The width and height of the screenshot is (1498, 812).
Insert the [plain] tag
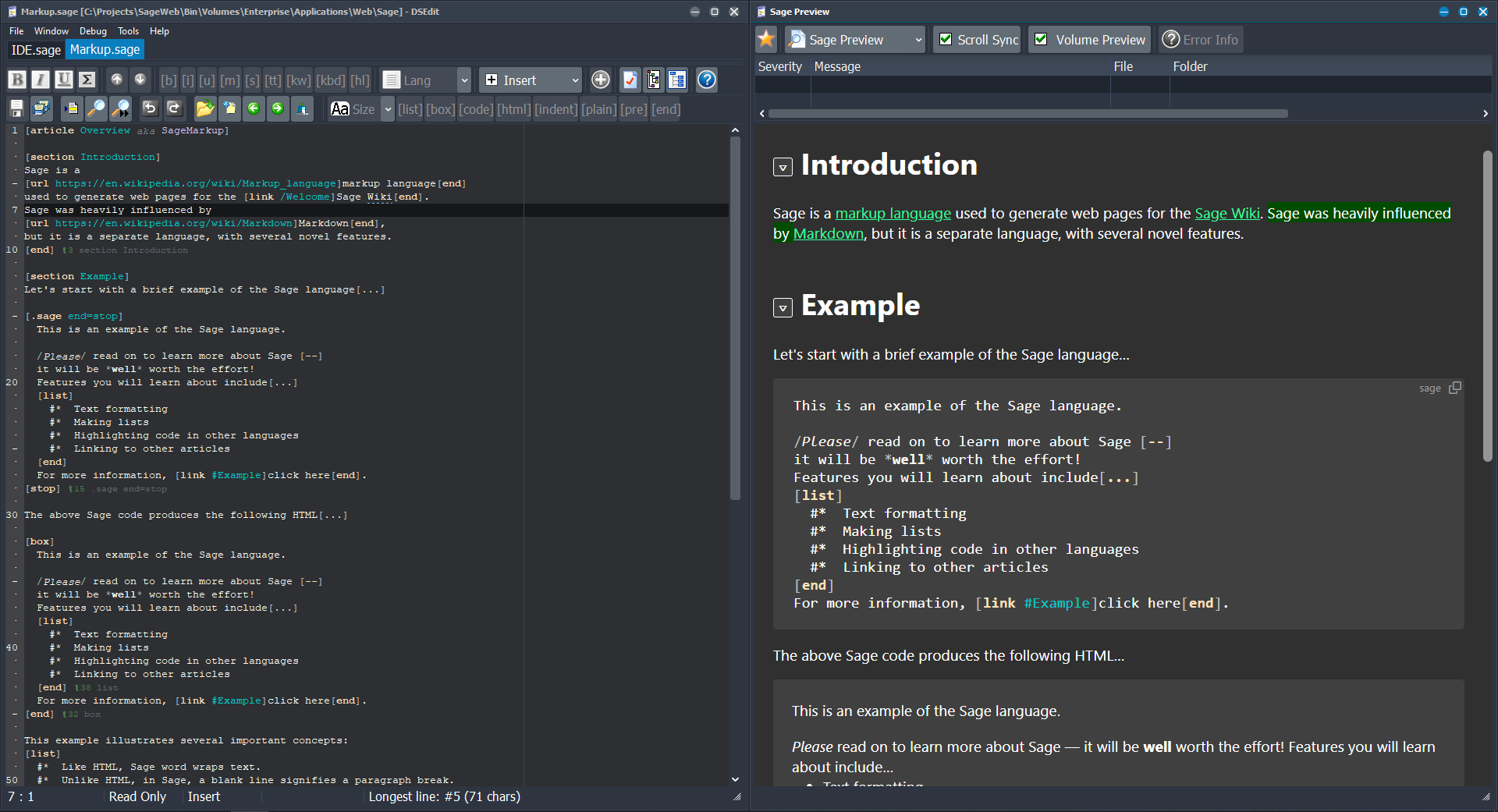click(x=599, y=109)
